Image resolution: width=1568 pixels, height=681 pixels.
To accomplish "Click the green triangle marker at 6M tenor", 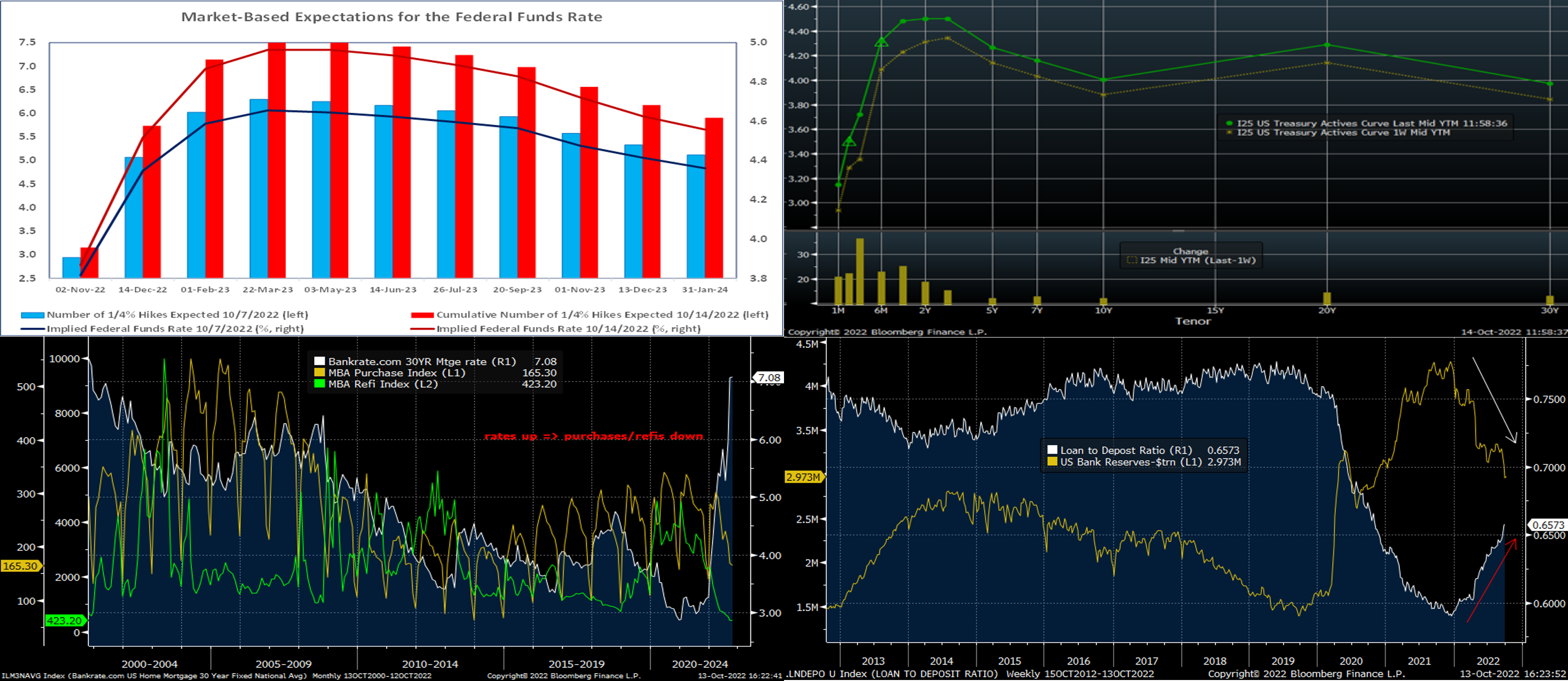I will [882, 42].
